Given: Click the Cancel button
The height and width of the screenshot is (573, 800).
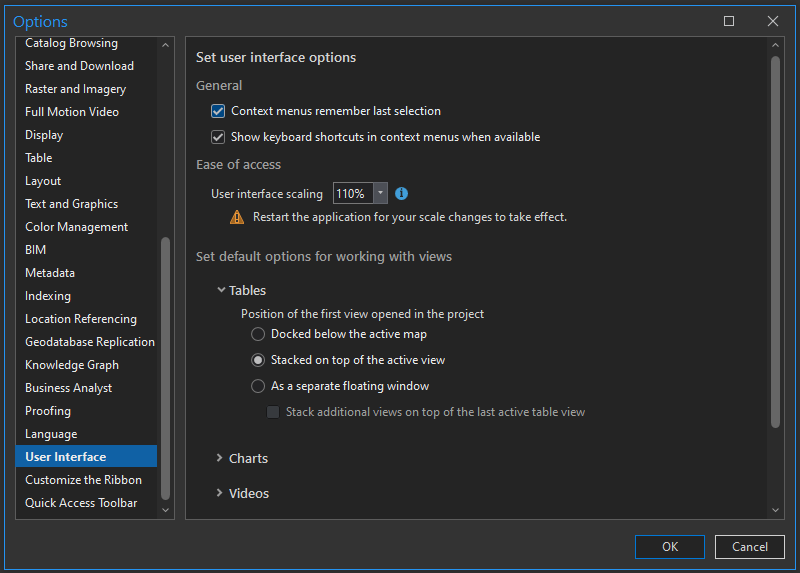Looking at the screenshot, I should tap(750, 547).
